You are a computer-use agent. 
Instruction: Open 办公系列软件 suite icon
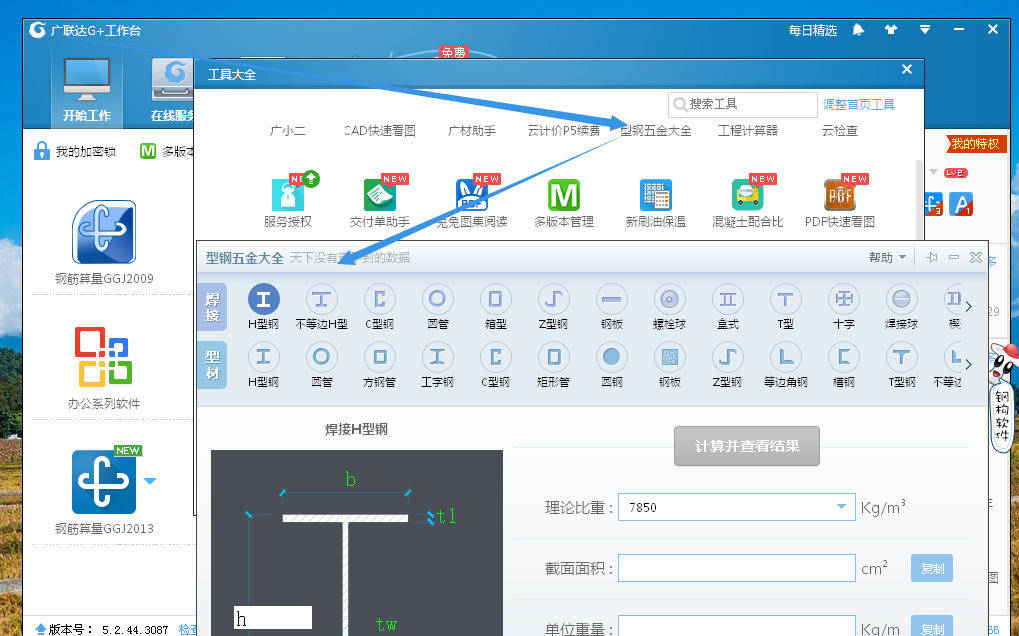pos(104,357)
